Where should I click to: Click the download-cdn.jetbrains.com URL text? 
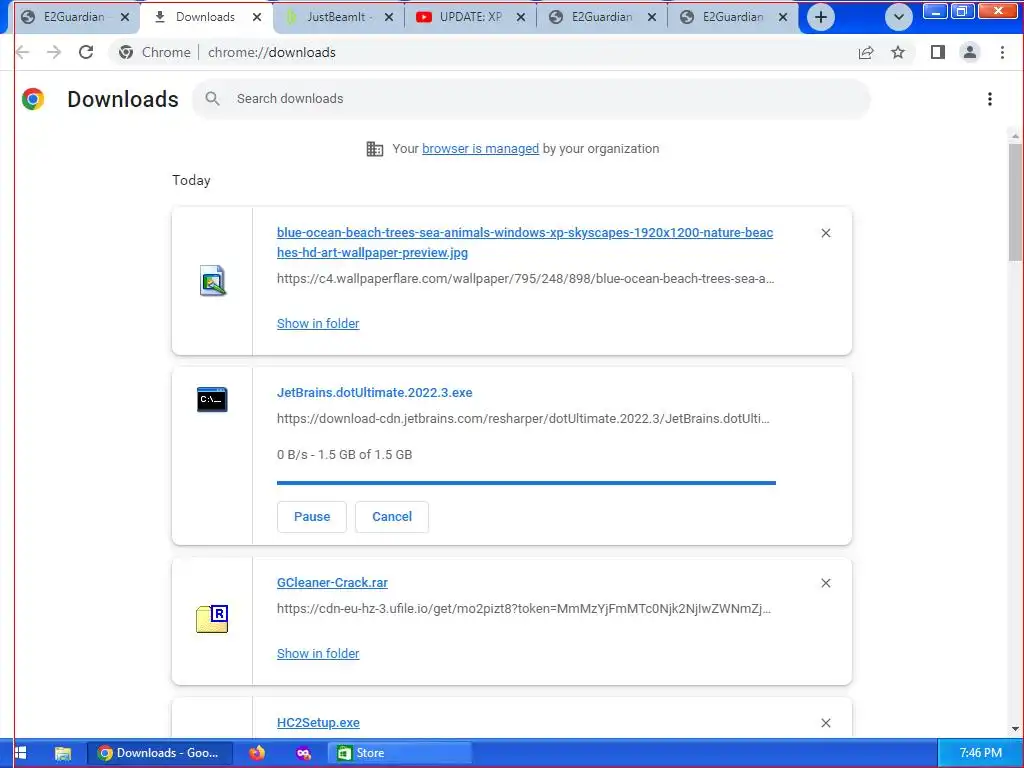pos(523,419)
